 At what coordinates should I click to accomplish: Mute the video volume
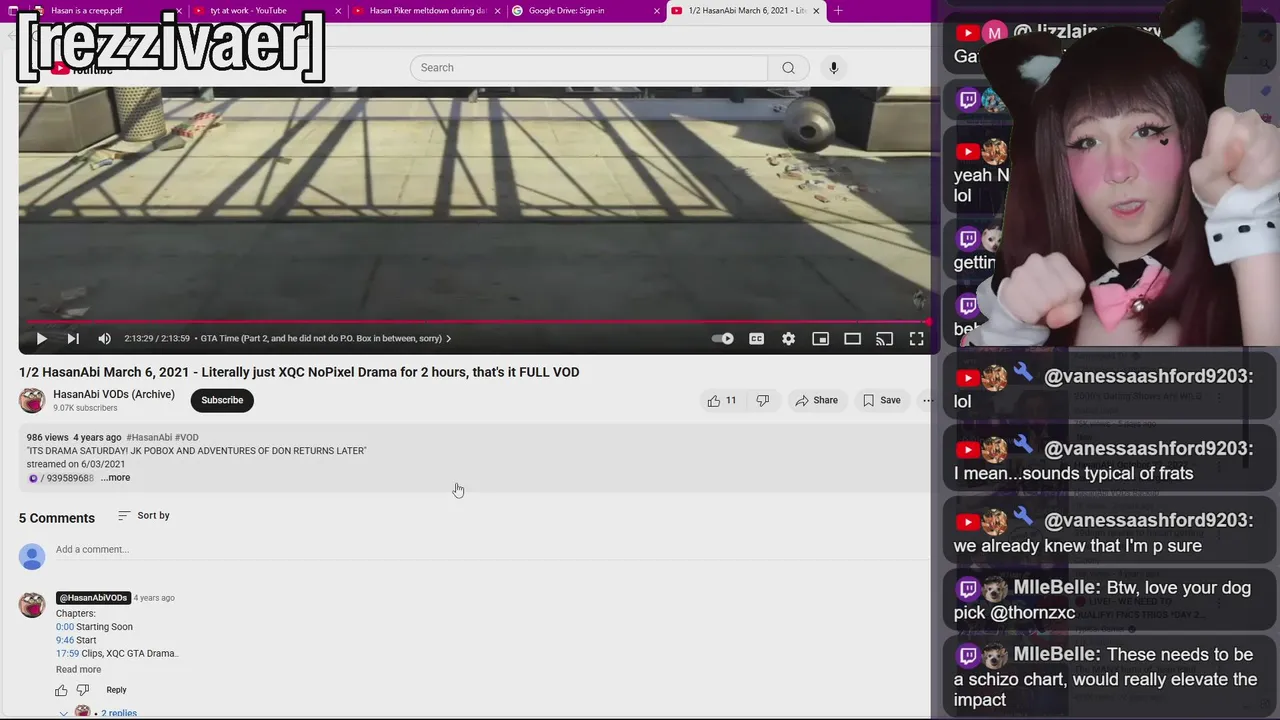pos(104,339)
